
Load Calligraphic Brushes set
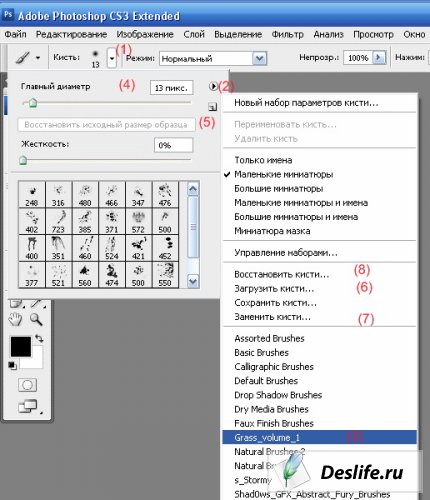click(319, 367)
